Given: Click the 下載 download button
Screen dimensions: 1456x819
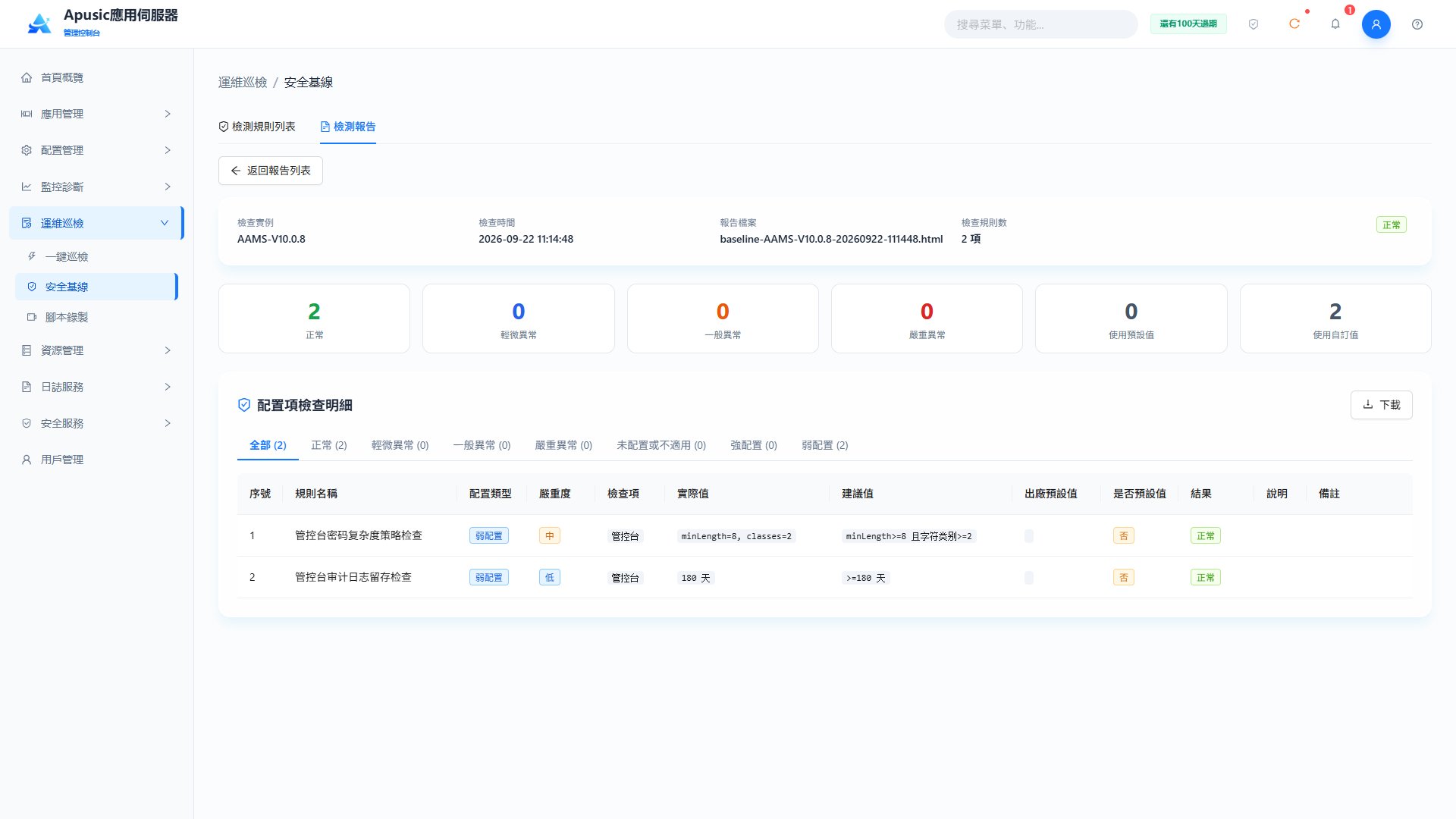Looking at the screenshot, I should point(1382,405).
